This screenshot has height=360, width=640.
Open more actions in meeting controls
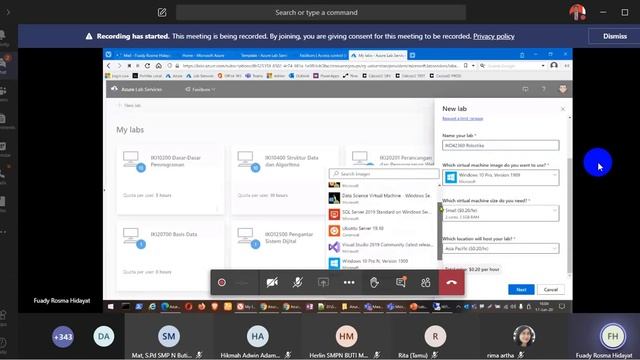click(349, 282)
